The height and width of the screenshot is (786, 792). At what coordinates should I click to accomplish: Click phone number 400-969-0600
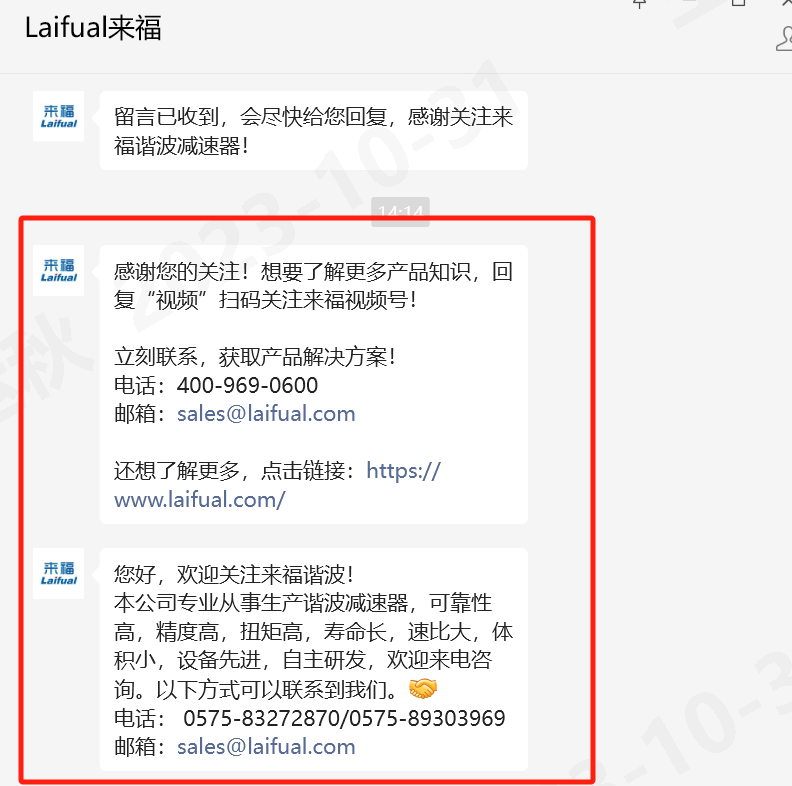247,385
